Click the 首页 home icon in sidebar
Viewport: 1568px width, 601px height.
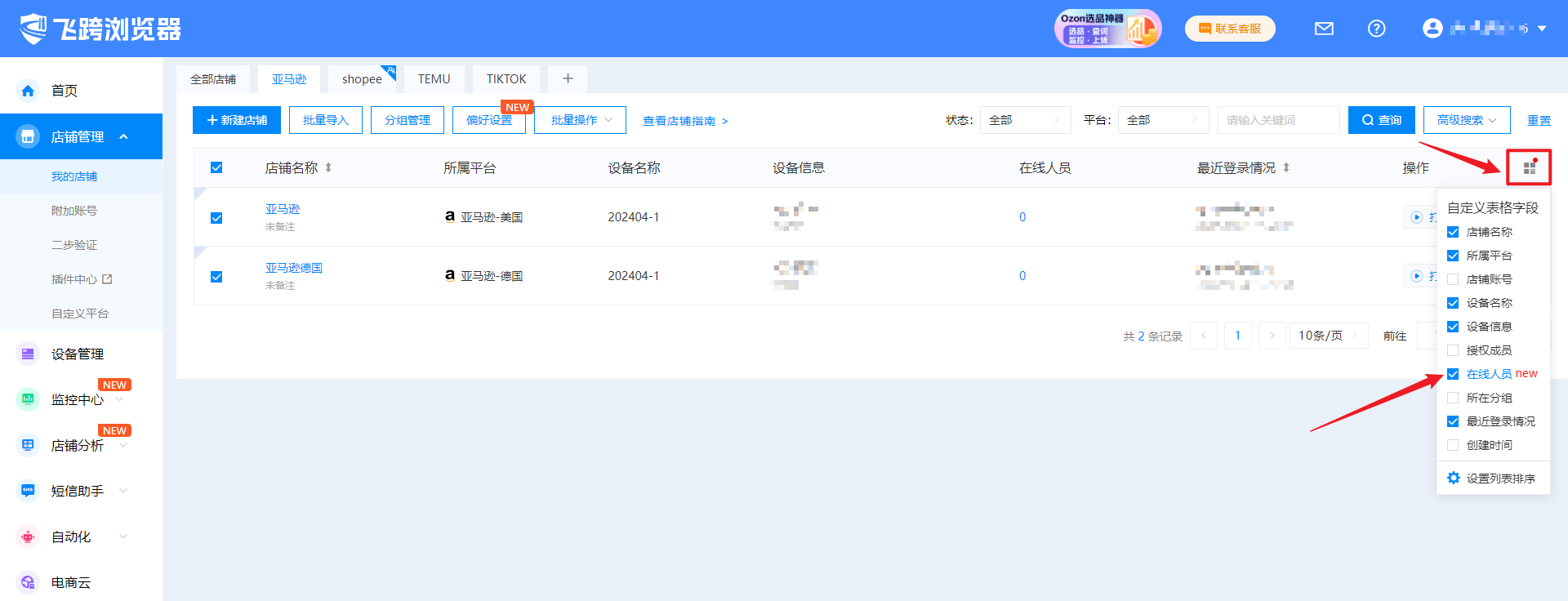tap(29, 91)
